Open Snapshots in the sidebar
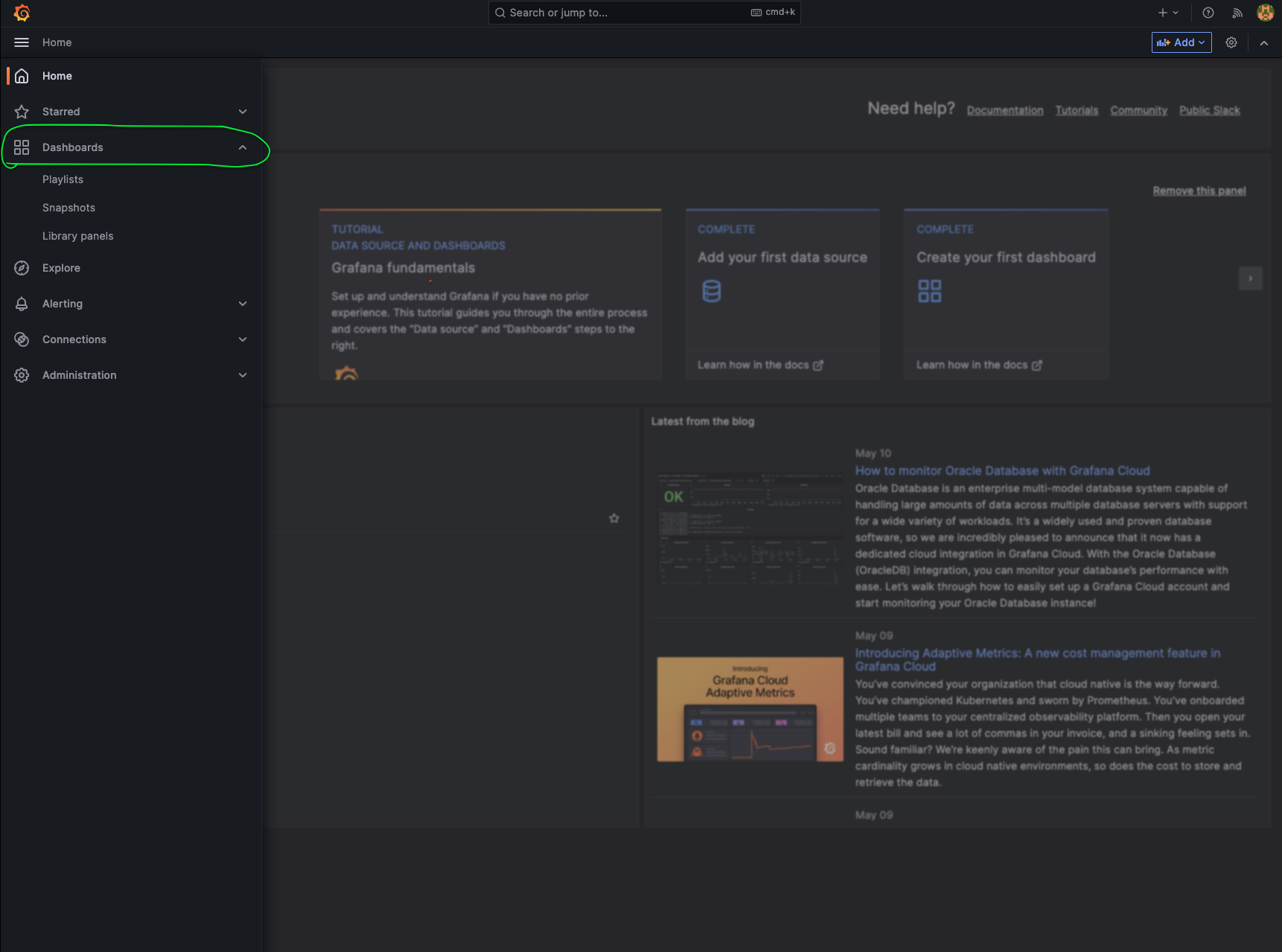Viewport: 1282px width, 952px height. point(68,208)
